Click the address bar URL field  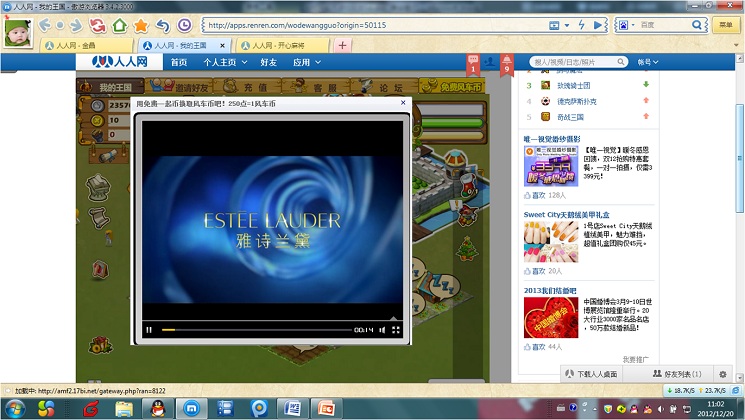tap(375, 25)
